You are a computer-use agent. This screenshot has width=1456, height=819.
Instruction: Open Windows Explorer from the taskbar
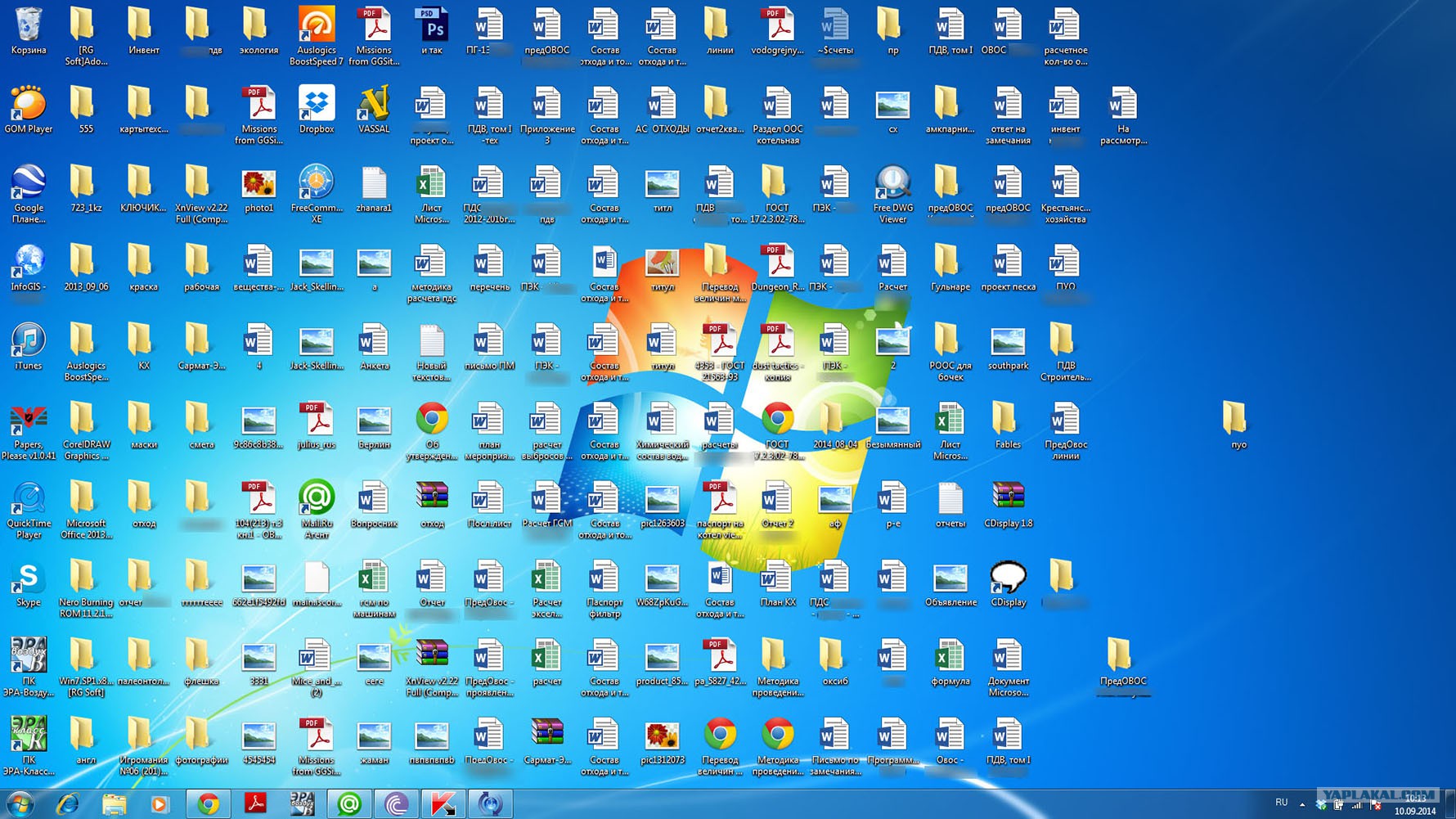(x=114, y=804)
